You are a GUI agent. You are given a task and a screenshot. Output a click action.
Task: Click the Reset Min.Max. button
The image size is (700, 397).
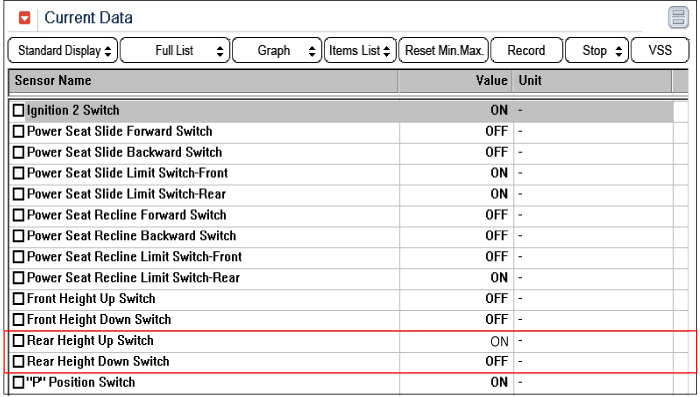point(444,50)
